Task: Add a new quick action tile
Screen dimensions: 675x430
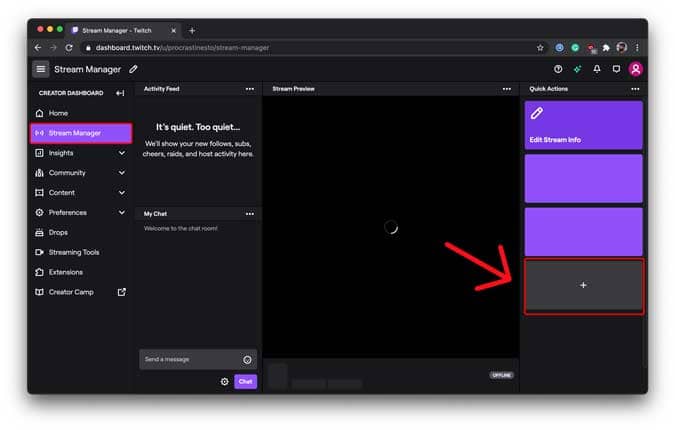Action: pyautogui.click(x=584, y=285)
